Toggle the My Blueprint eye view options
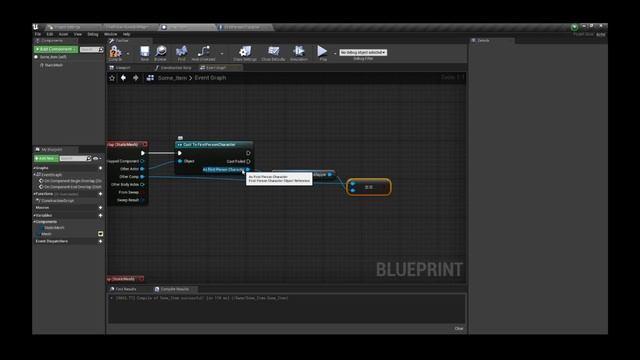This screenshot has height=360, width=640. (97, 158)
